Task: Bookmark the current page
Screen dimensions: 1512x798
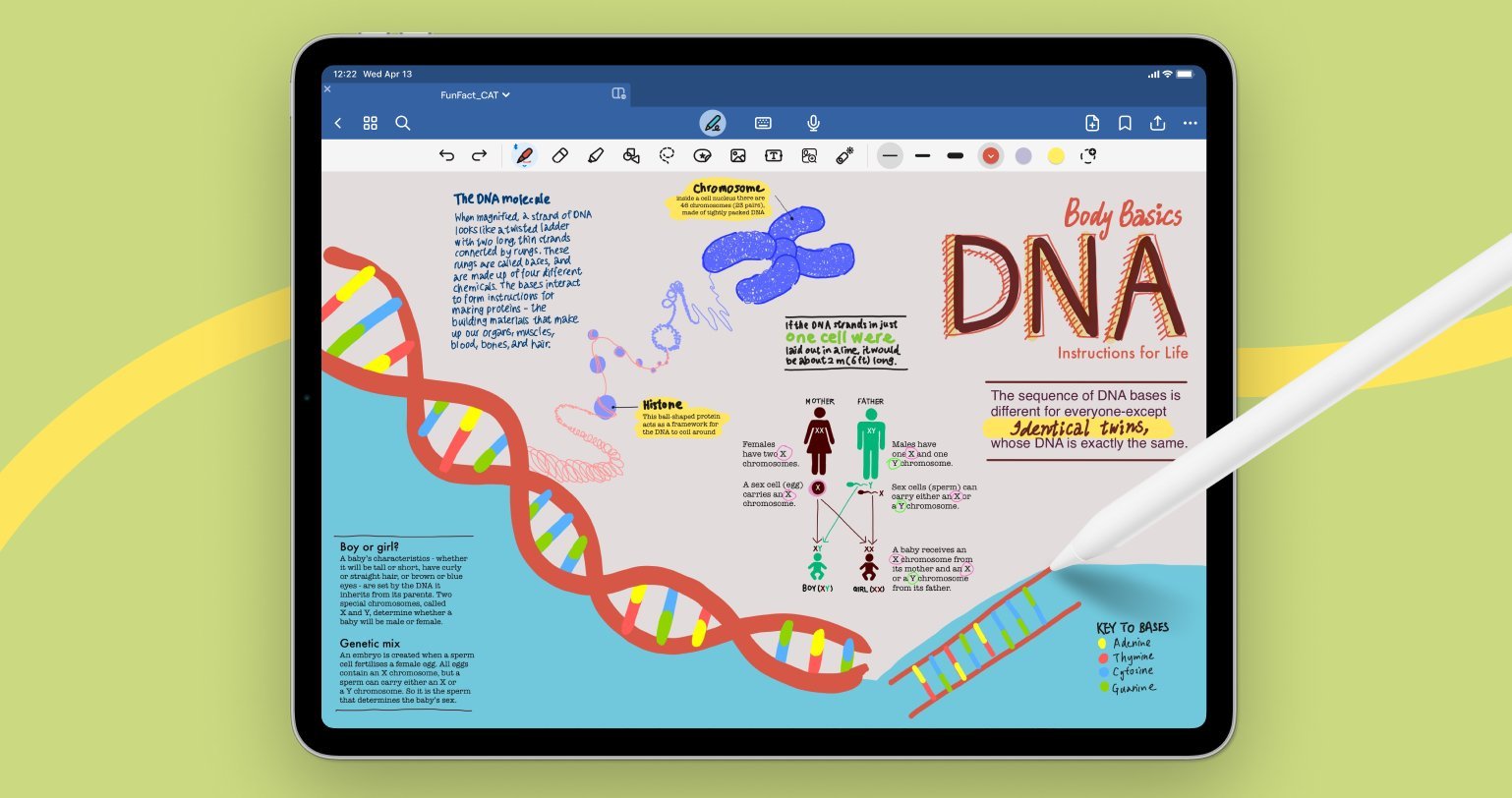Action: point(1125,123)
